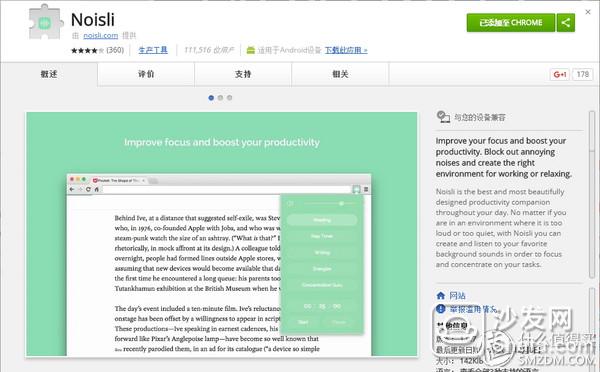Click the 与您的设备兼容 compatibility text

click(480, 117)
